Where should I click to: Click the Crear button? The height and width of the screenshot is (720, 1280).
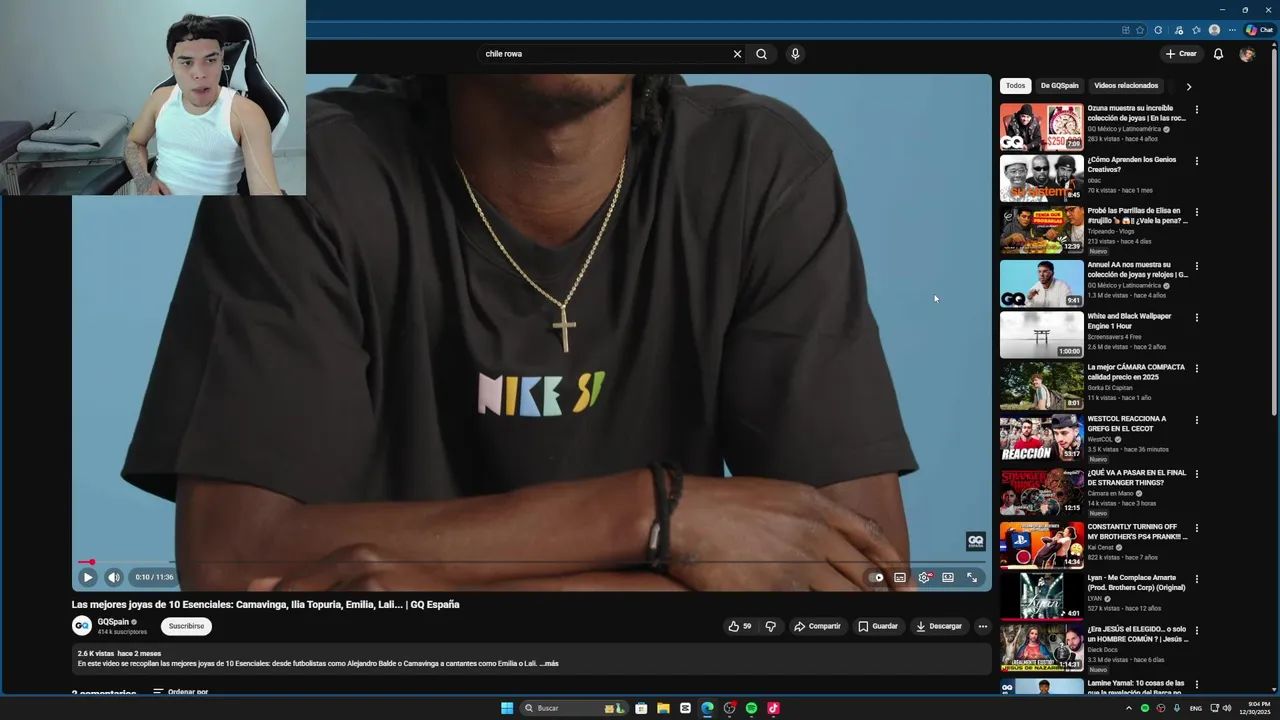1181,54
